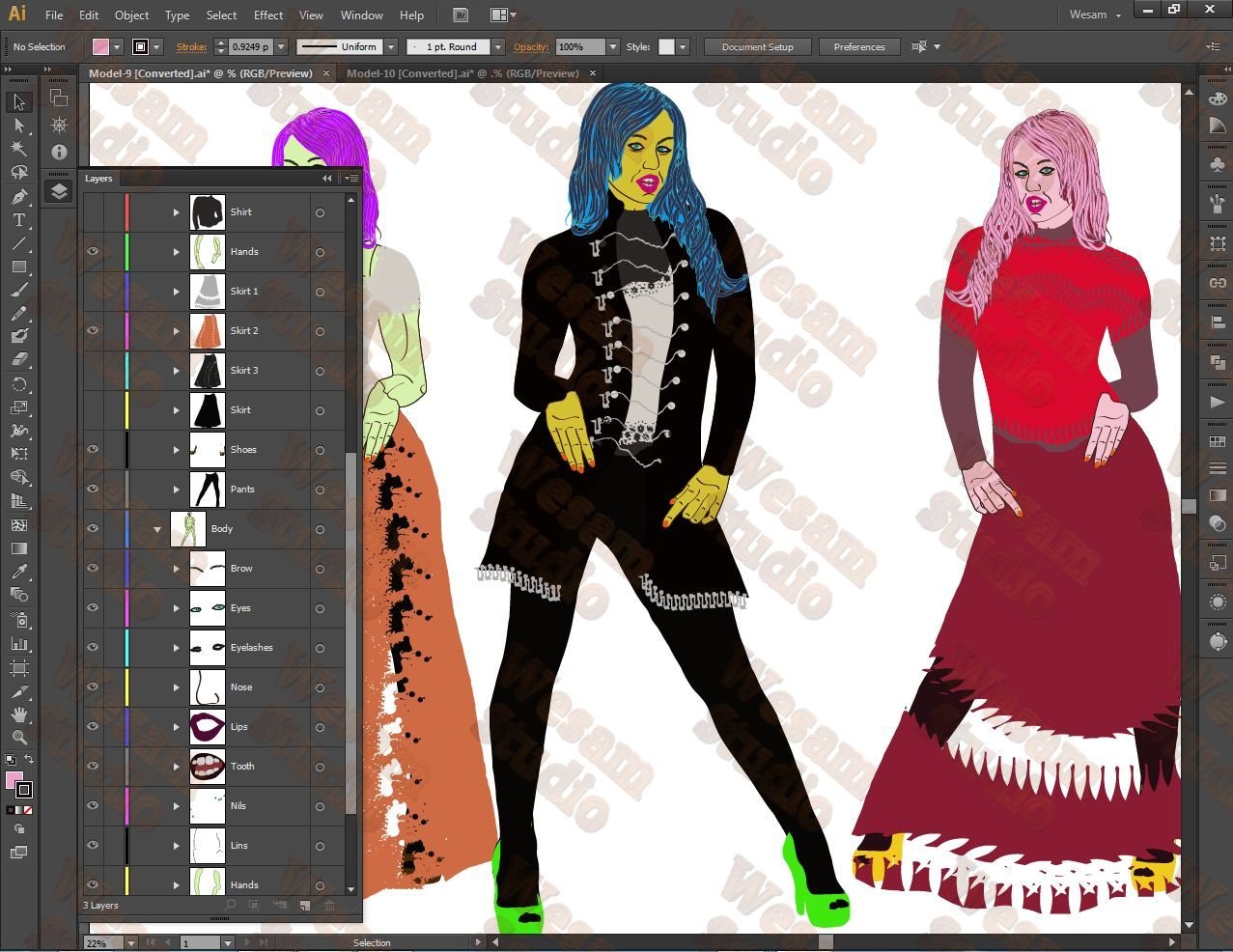Expand the Nose layer
Image resolution: width=1233 pixels, height=952 pixels.
click(176, 686)
